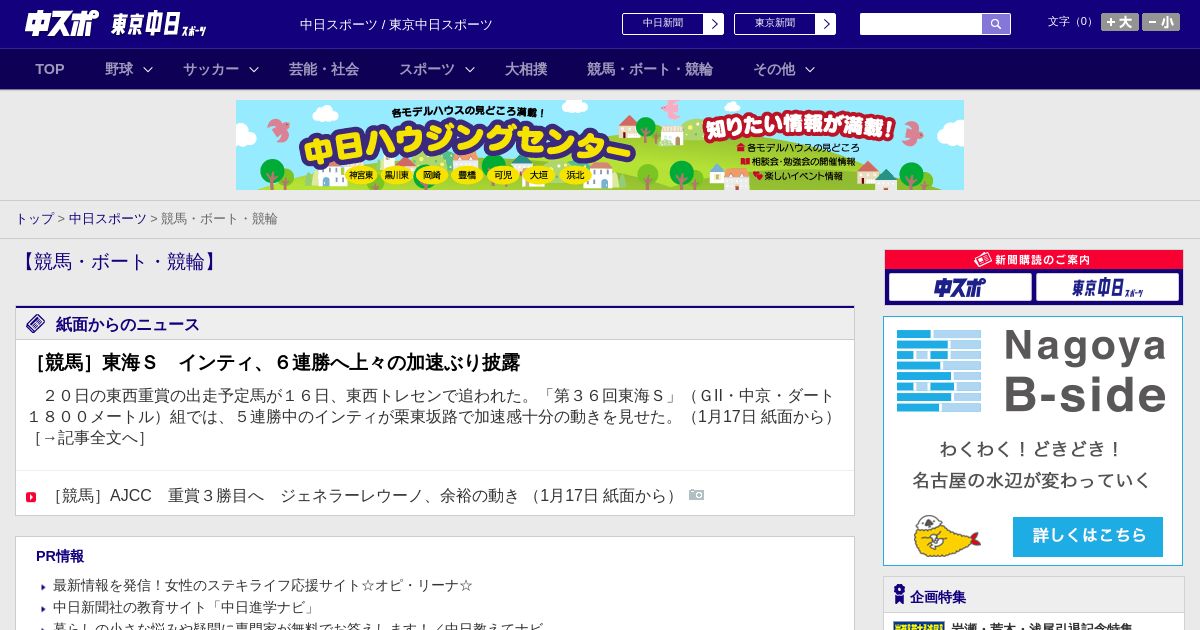This screenshot has height=630, width=1200.
Task: Click the red bullet icon beside AJCC article
Action: pyautogui.click(x=31, y=497)
